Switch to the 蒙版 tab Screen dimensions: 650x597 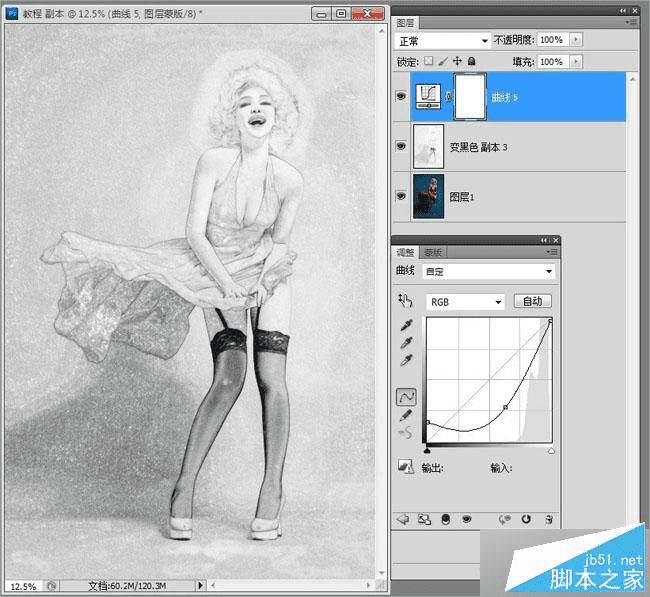432,253
